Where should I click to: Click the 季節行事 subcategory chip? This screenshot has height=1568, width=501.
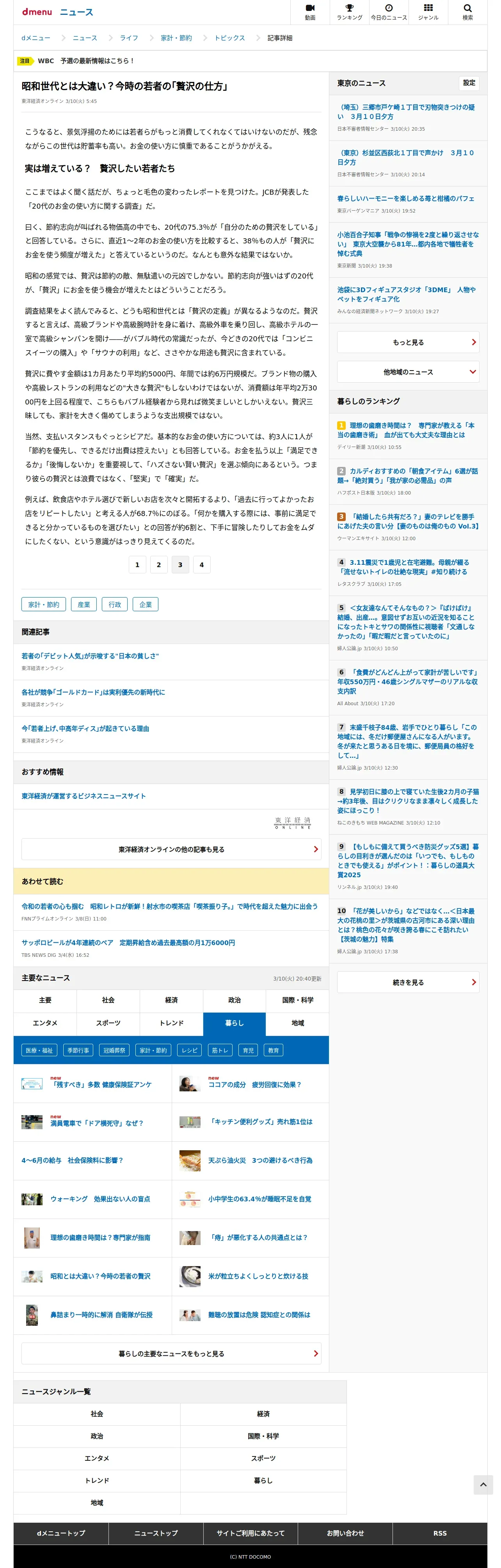click(x=78, y=1050)
